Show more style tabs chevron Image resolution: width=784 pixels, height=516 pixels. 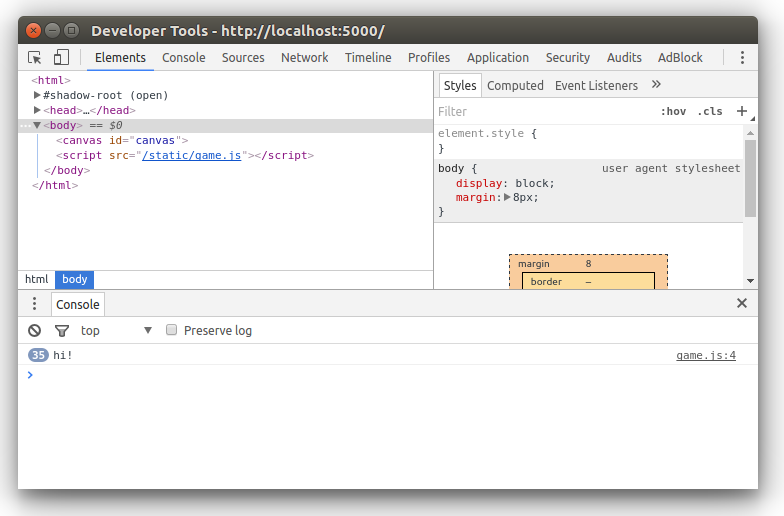[656, 84]
